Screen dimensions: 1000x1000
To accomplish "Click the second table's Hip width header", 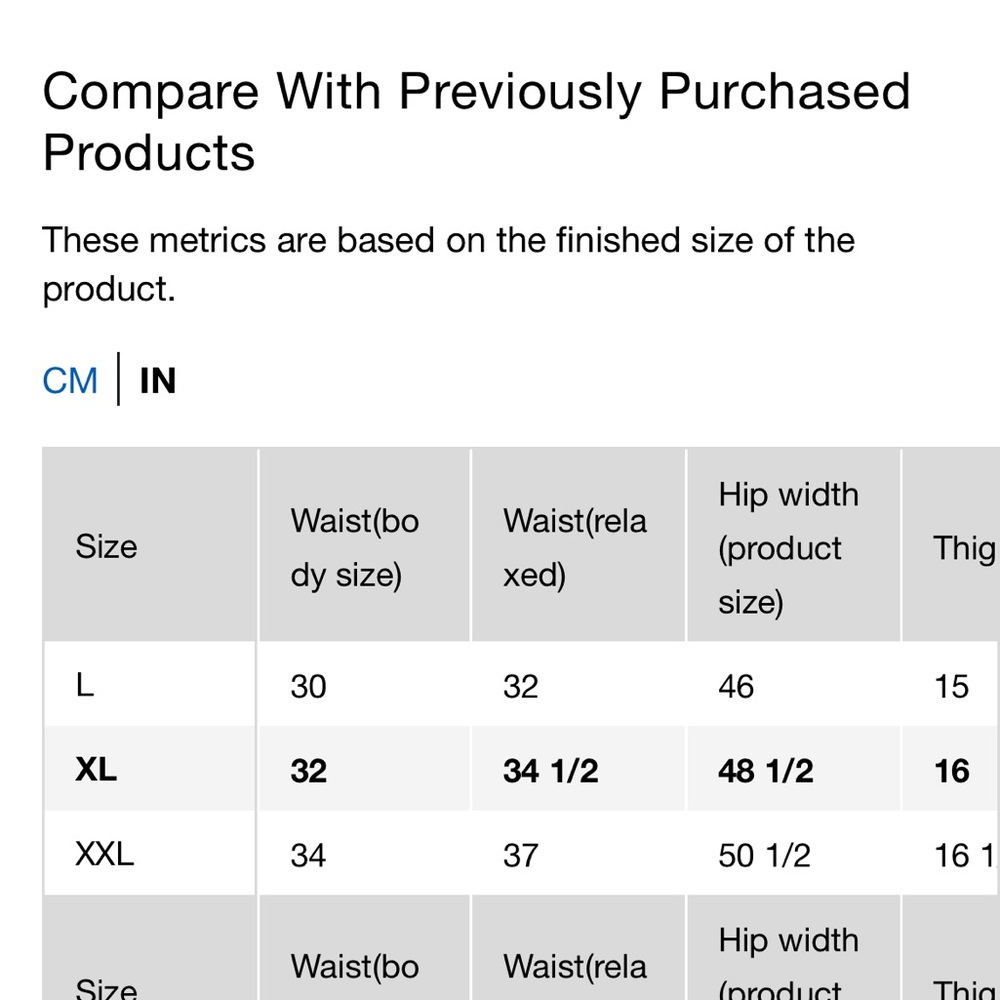I will coord(788,965).
